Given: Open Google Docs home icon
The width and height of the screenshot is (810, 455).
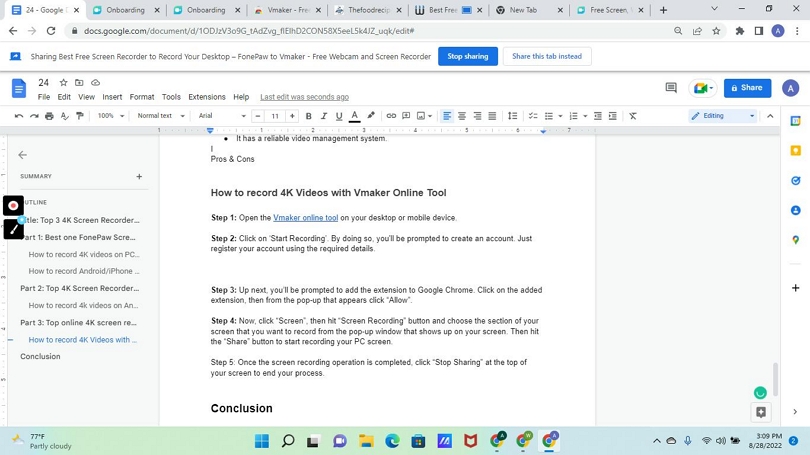Looking at the screenshot, I should [19, 89].
